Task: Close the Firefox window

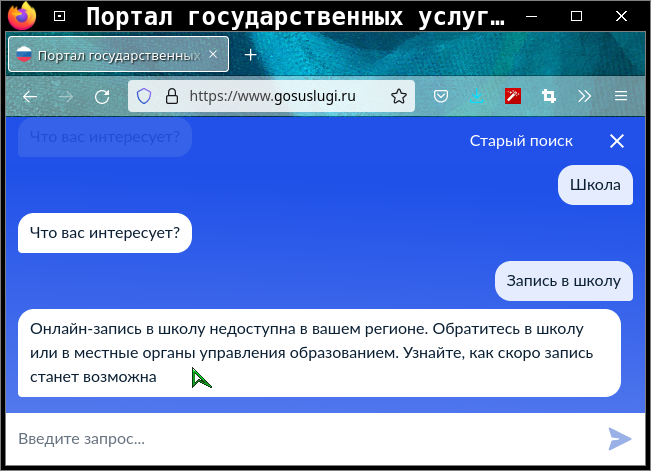Action: [621, 16]
